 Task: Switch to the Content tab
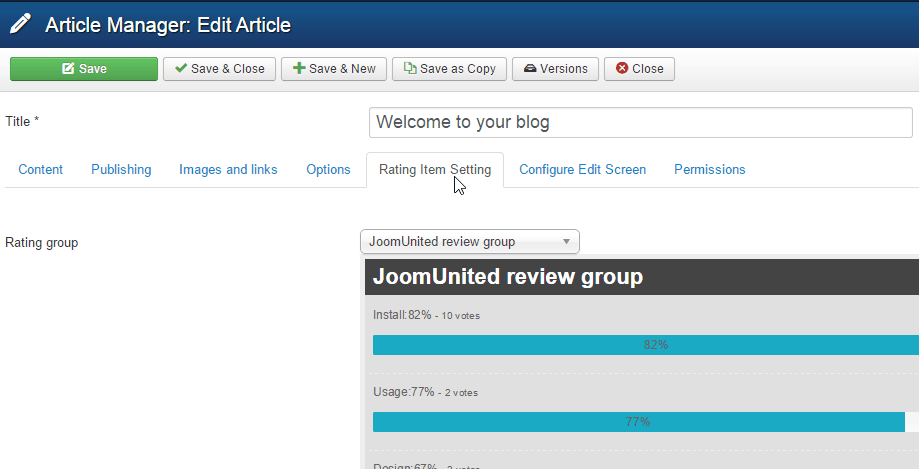[x=41, y=170]
